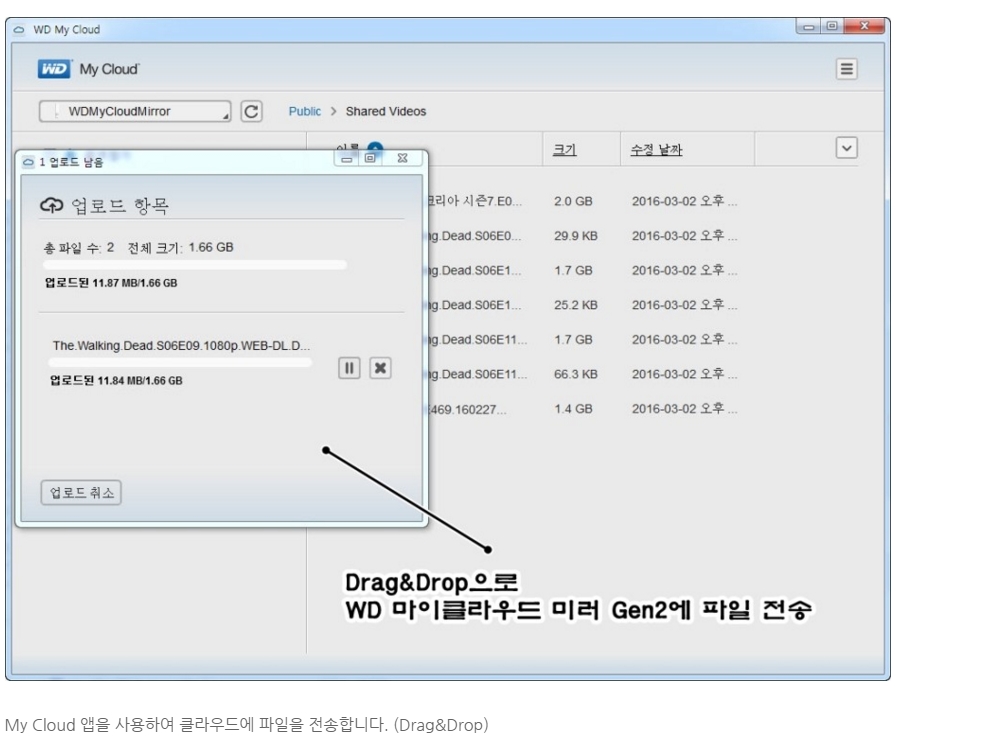984x756 pixels.
Task: Click the WD logo in the header
Action: [x=55, y=69]
